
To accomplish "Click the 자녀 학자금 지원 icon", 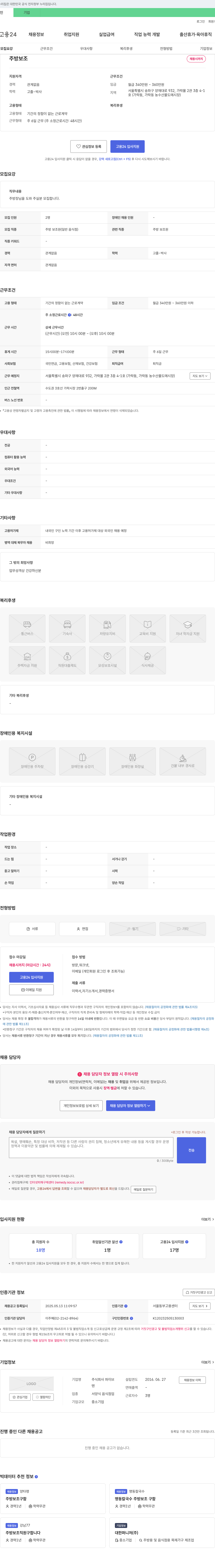I will point(188,628).
